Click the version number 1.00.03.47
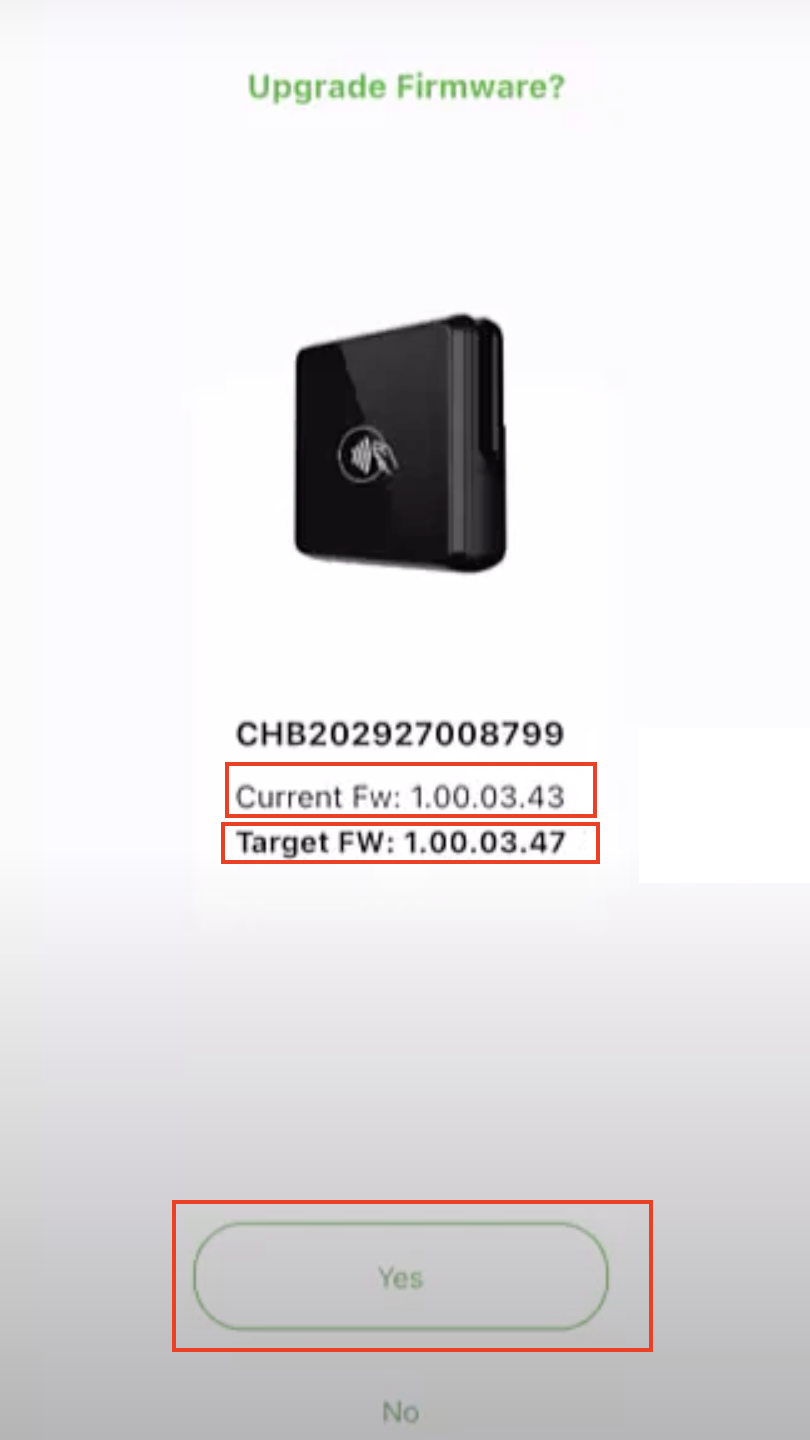This screenshot has height=1440, width=810. pos(485,843)
